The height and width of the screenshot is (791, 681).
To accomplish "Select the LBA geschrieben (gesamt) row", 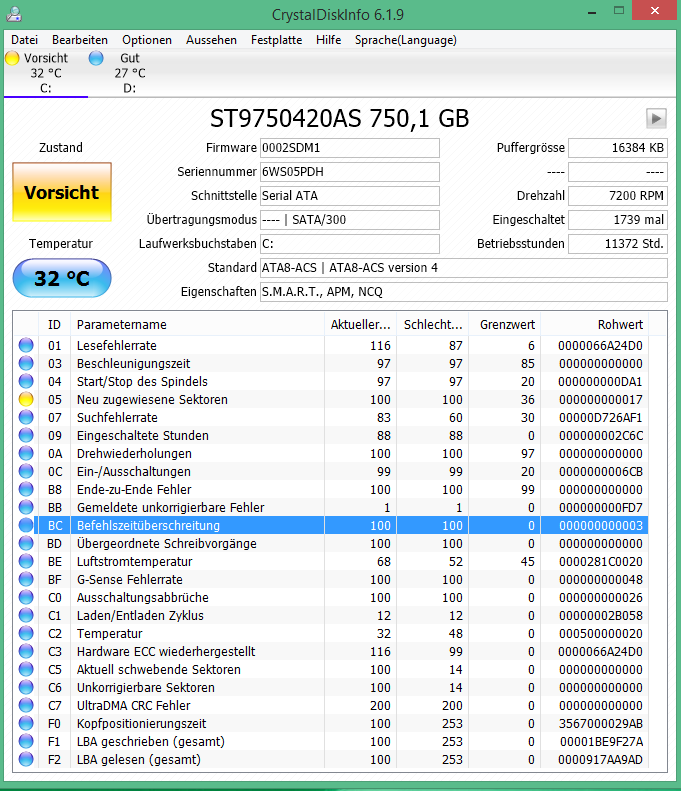I will [332, 742].
